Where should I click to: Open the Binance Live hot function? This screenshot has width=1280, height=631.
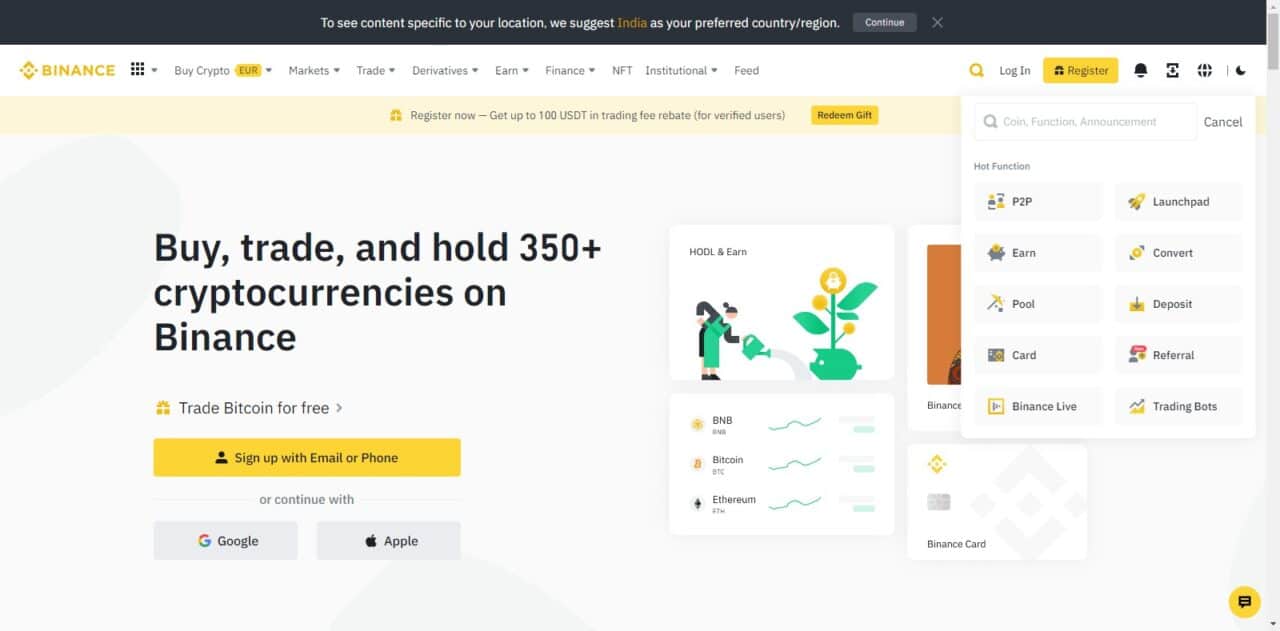[1038, 406]
